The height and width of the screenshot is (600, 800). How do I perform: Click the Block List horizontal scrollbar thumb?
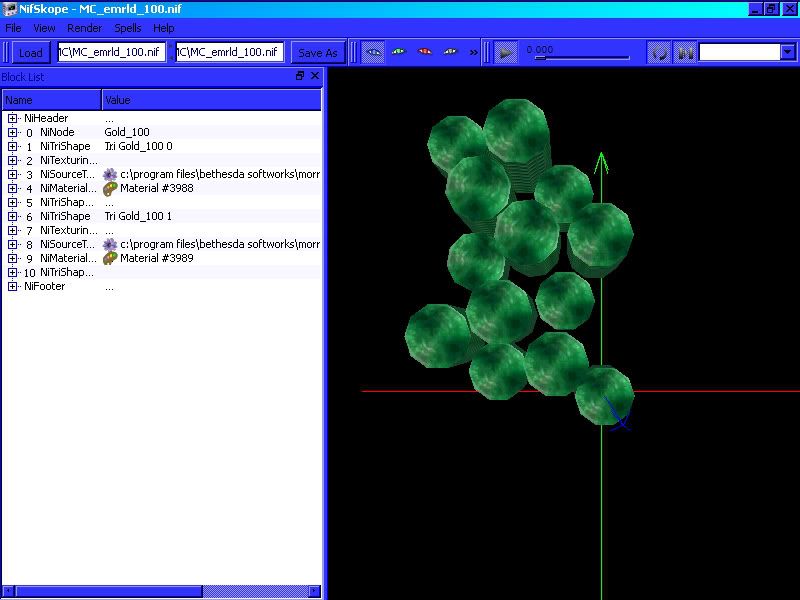pyautogui.click(x=109, y=591)
